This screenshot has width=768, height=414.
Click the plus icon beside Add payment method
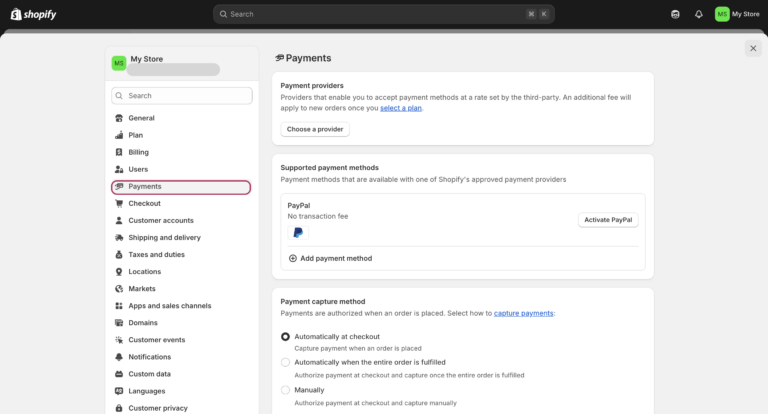293,258
